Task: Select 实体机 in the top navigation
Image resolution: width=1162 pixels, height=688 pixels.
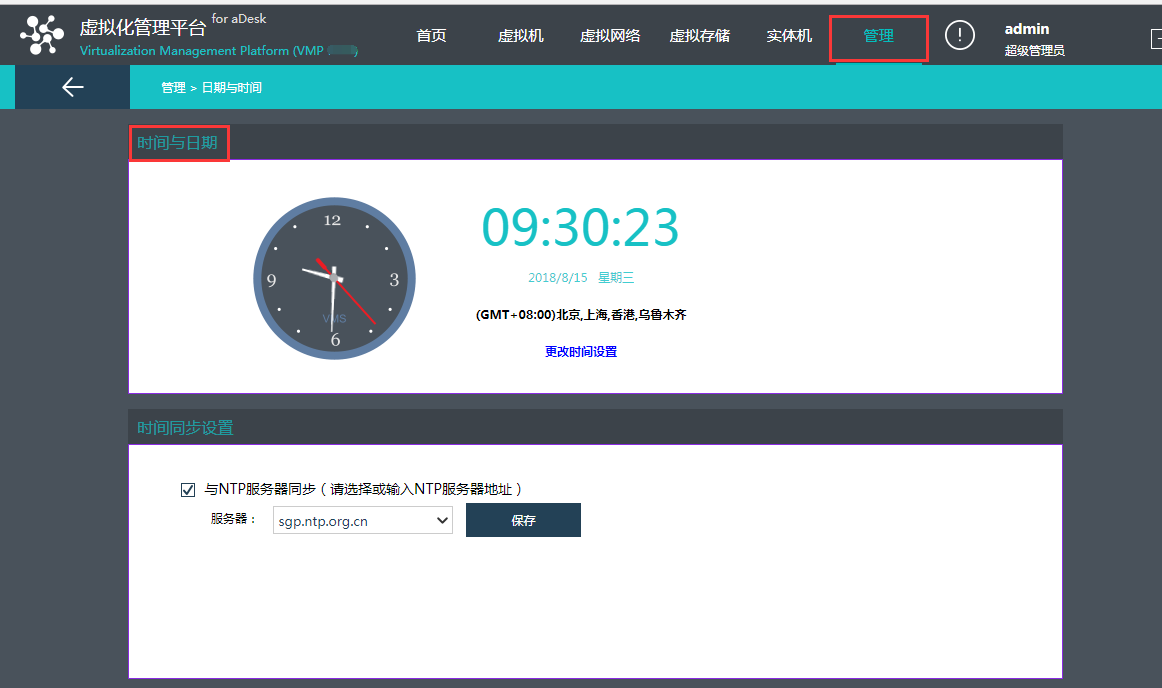Action: coord(789,35)
